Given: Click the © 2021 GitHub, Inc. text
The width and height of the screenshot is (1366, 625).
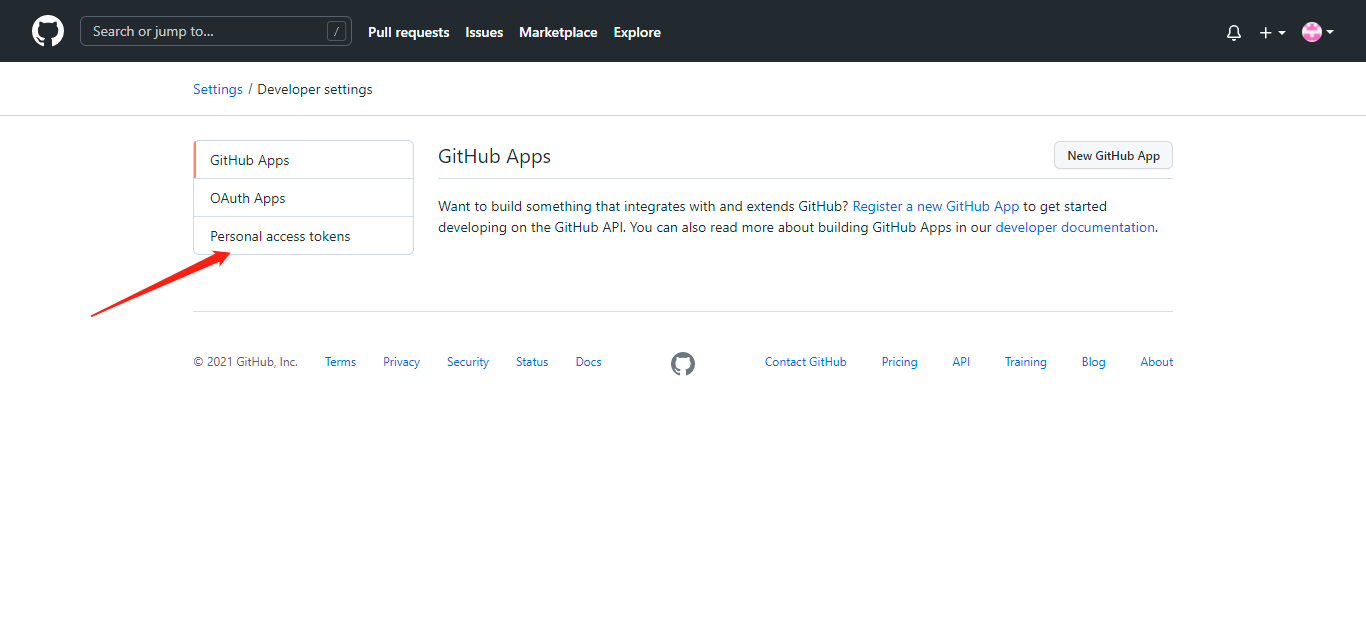Looking at the screenshot, I should [246, 362].
